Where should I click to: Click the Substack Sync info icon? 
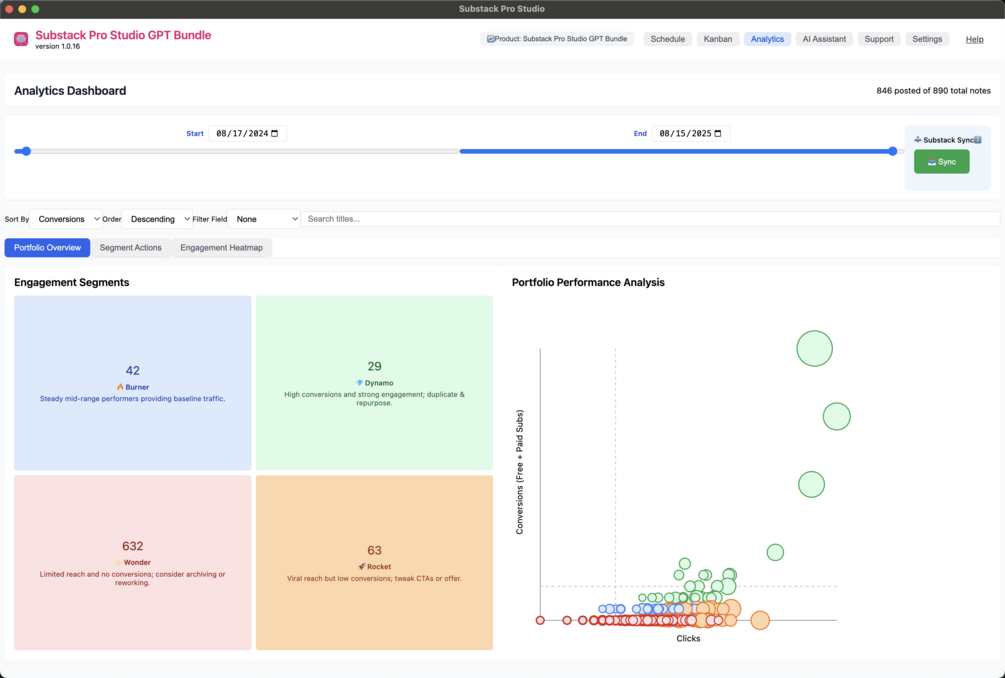(978, 140)
